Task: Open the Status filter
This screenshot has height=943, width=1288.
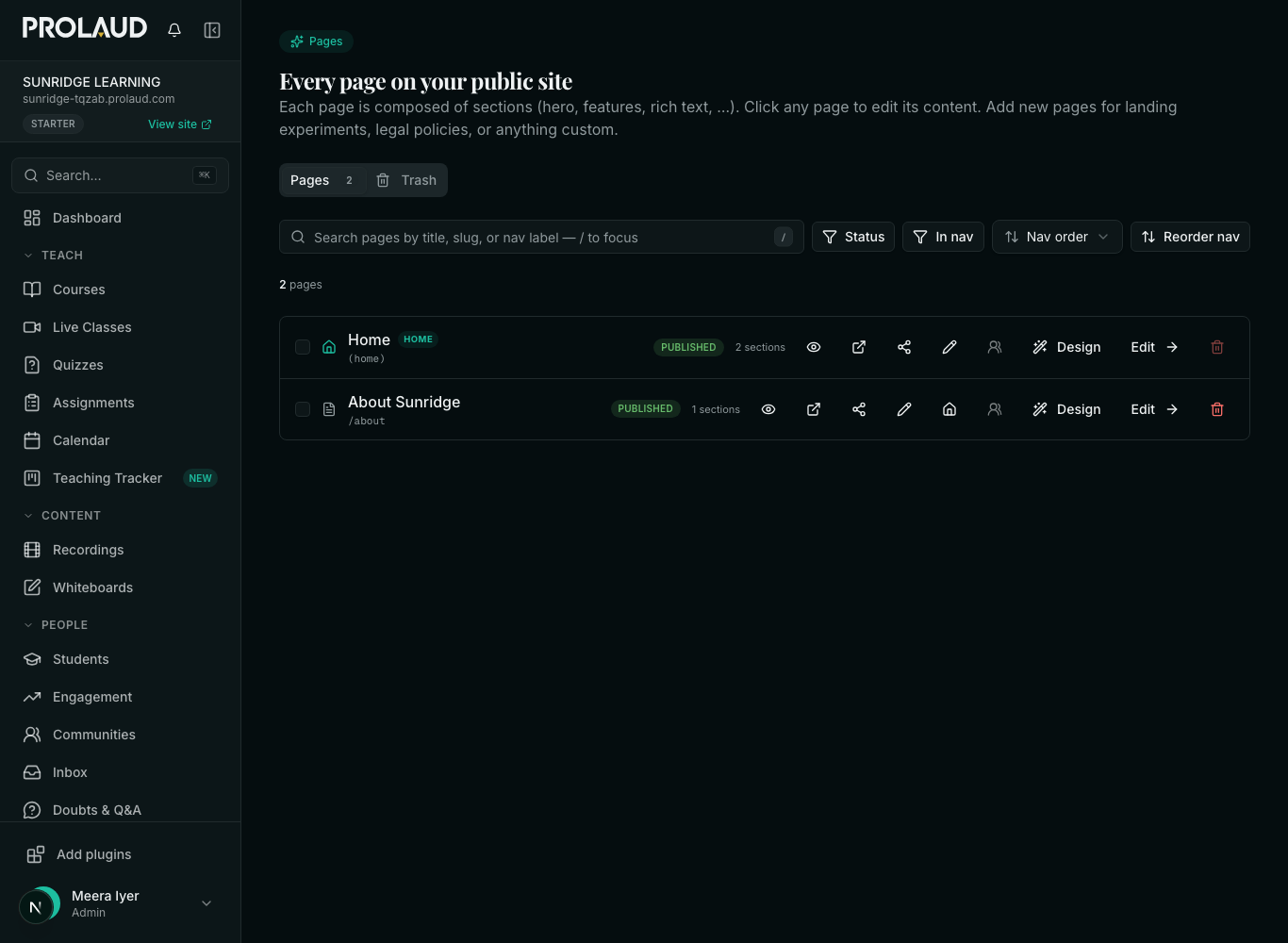Action: (853, 237)
